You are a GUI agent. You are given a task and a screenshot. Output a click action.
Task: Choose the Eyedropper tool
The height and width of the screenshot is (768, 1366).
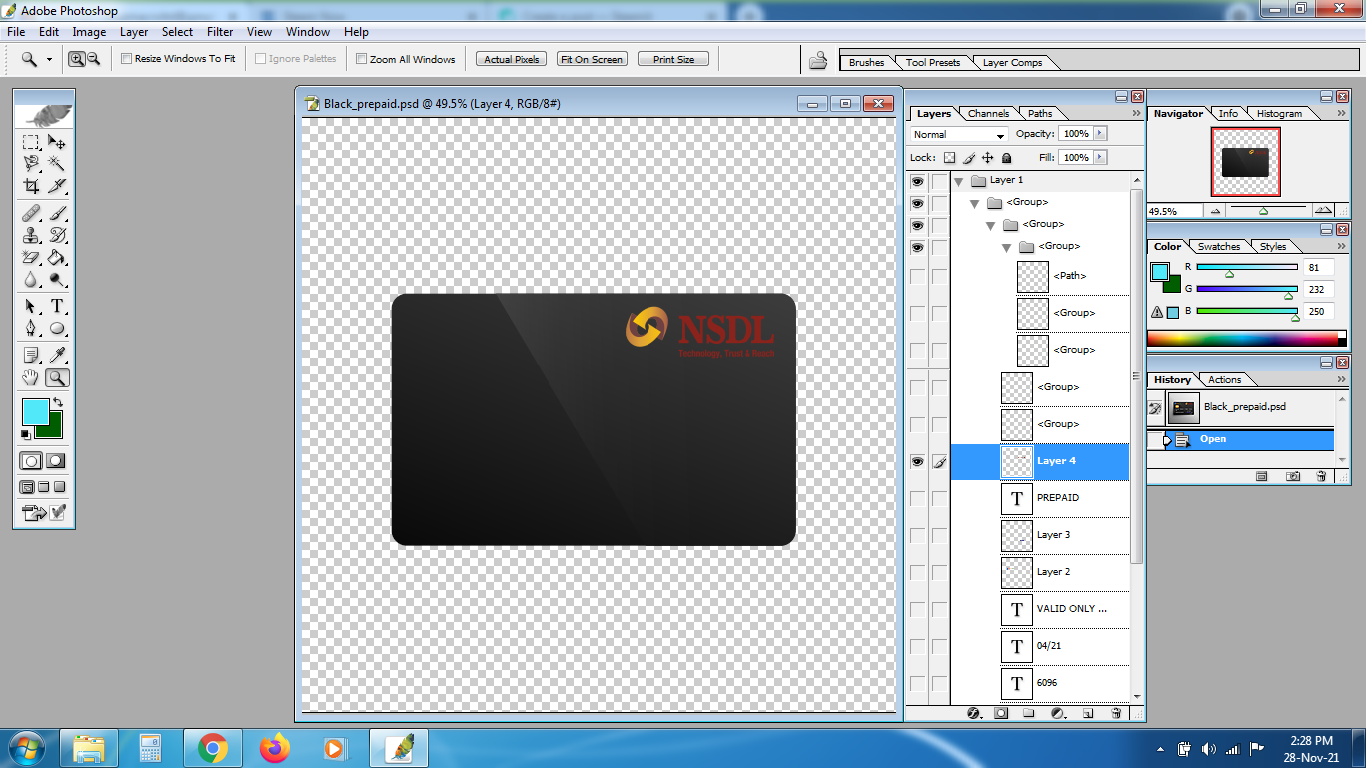point(57,355)
